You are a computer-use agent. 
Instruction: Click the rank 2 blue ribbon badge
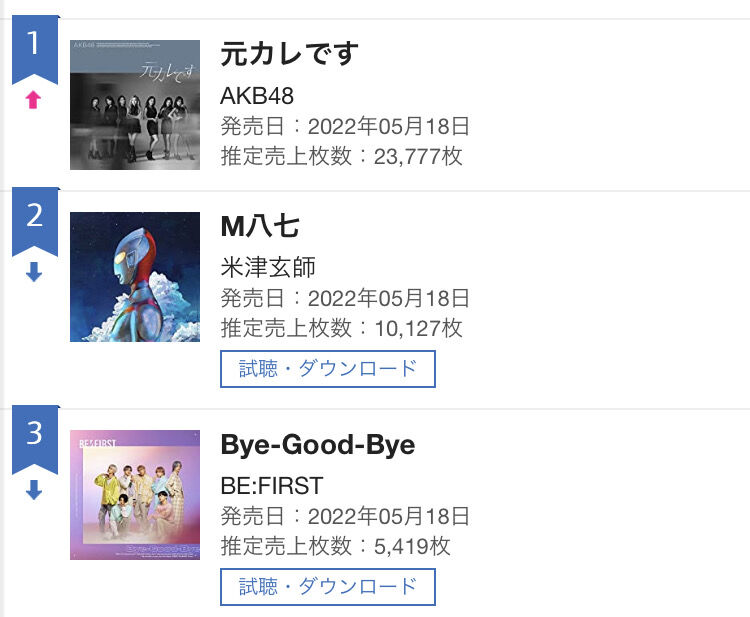click(x=35, y=222)
